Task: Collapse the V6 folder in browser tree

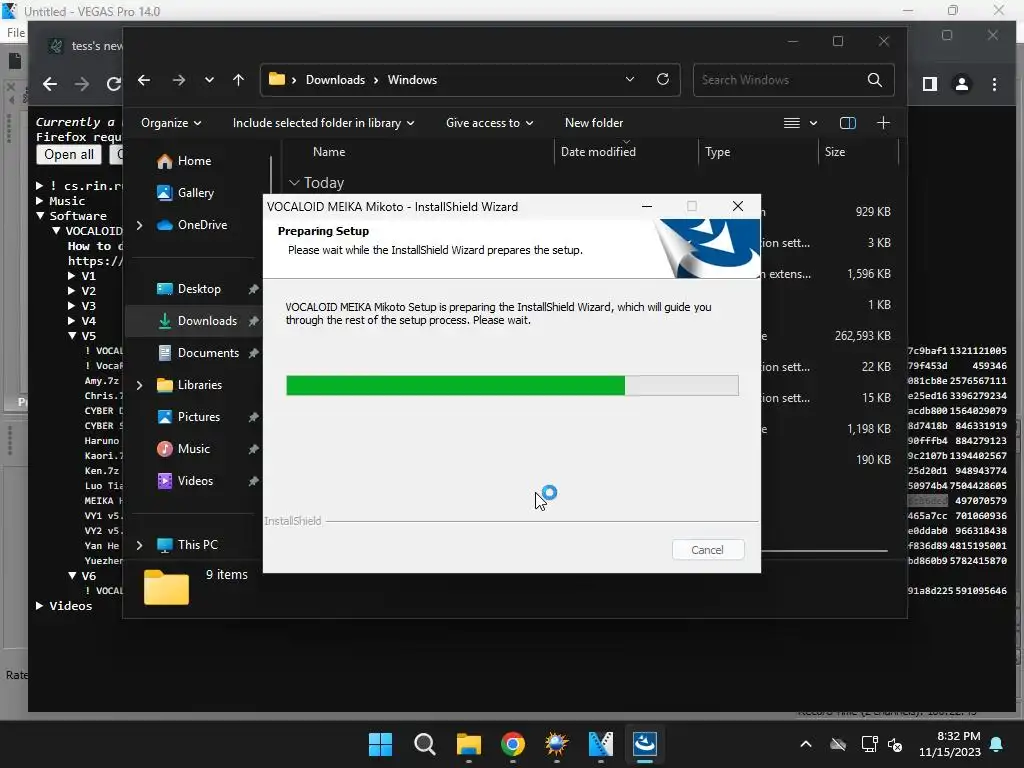Action: pos(72,575)
